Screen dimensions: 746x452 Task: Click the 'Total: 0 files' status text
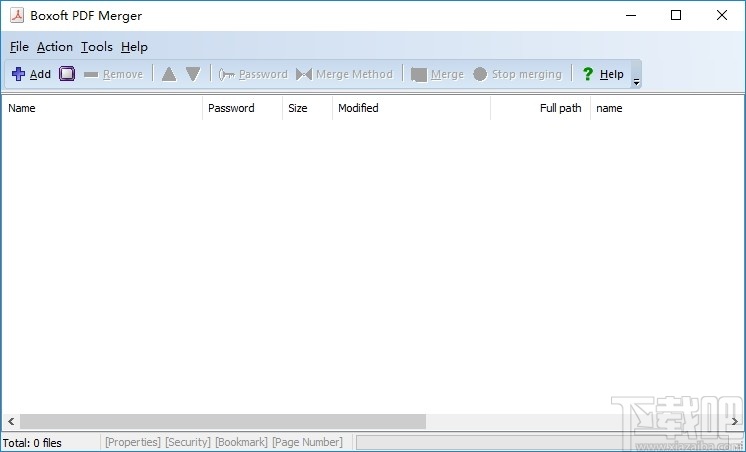(x=32, y=443)
